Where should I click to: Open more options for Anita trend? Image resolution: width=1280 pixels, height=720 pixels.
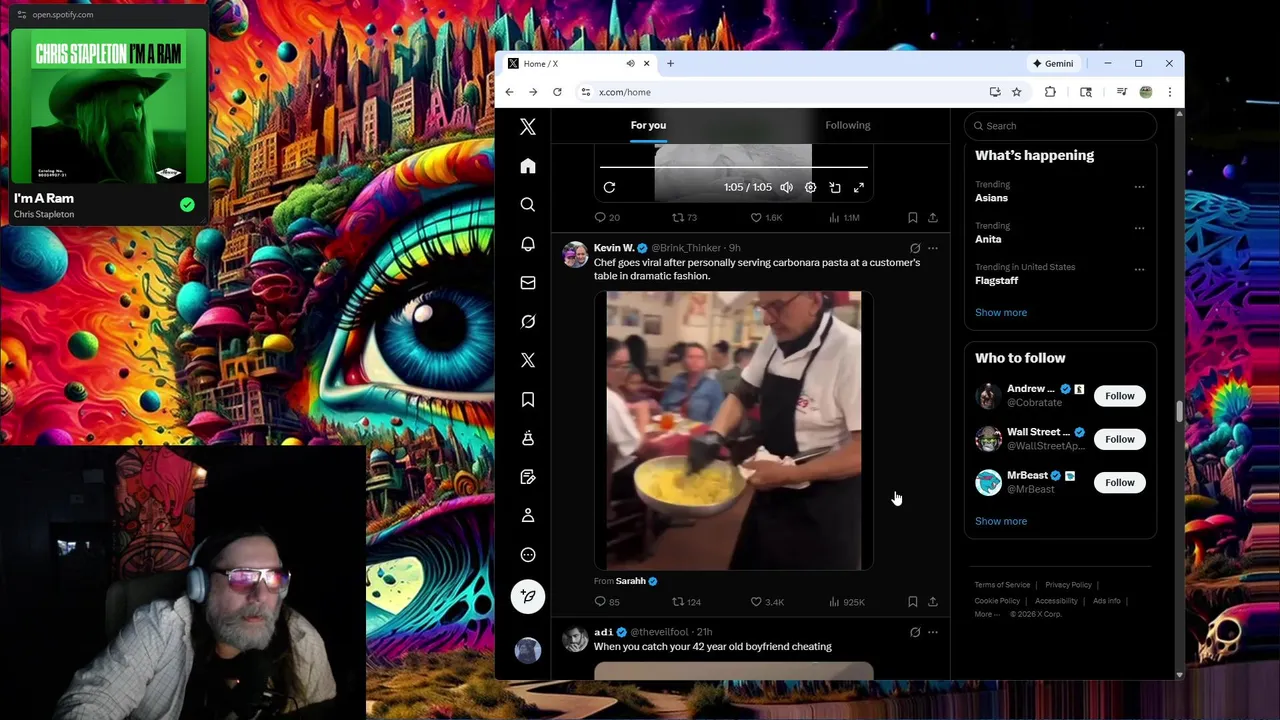click(x=1139, y=228)
